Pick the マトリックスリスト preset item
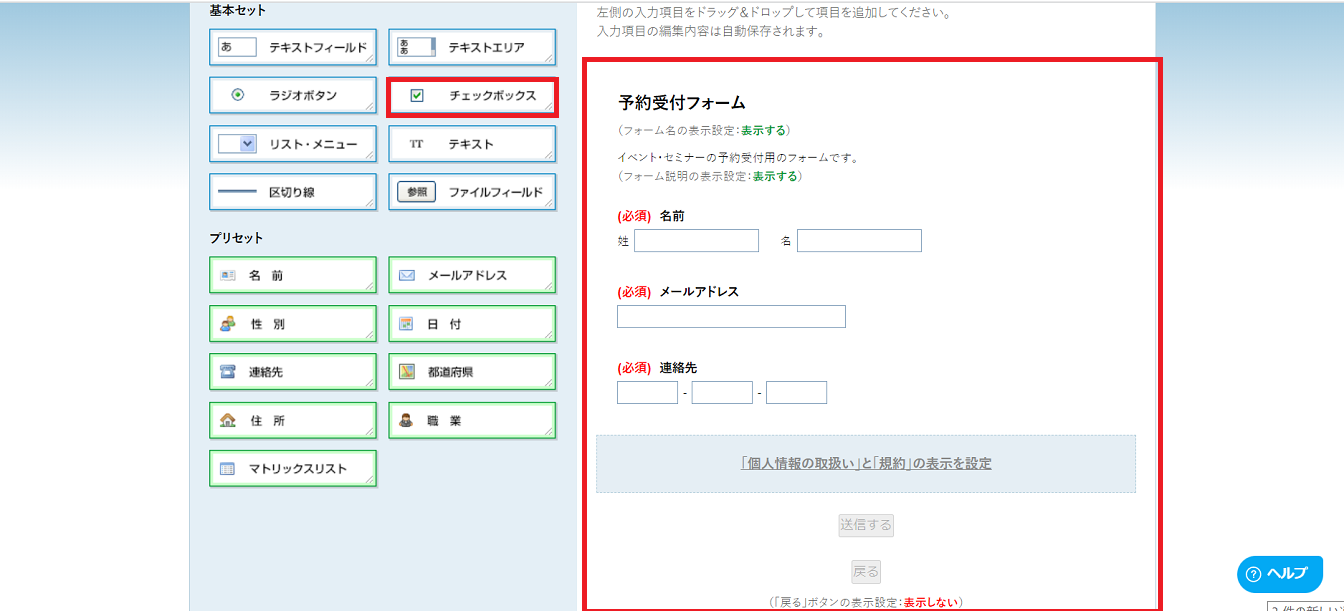Screen dimensions: 1344x611 tap(293, 468)
